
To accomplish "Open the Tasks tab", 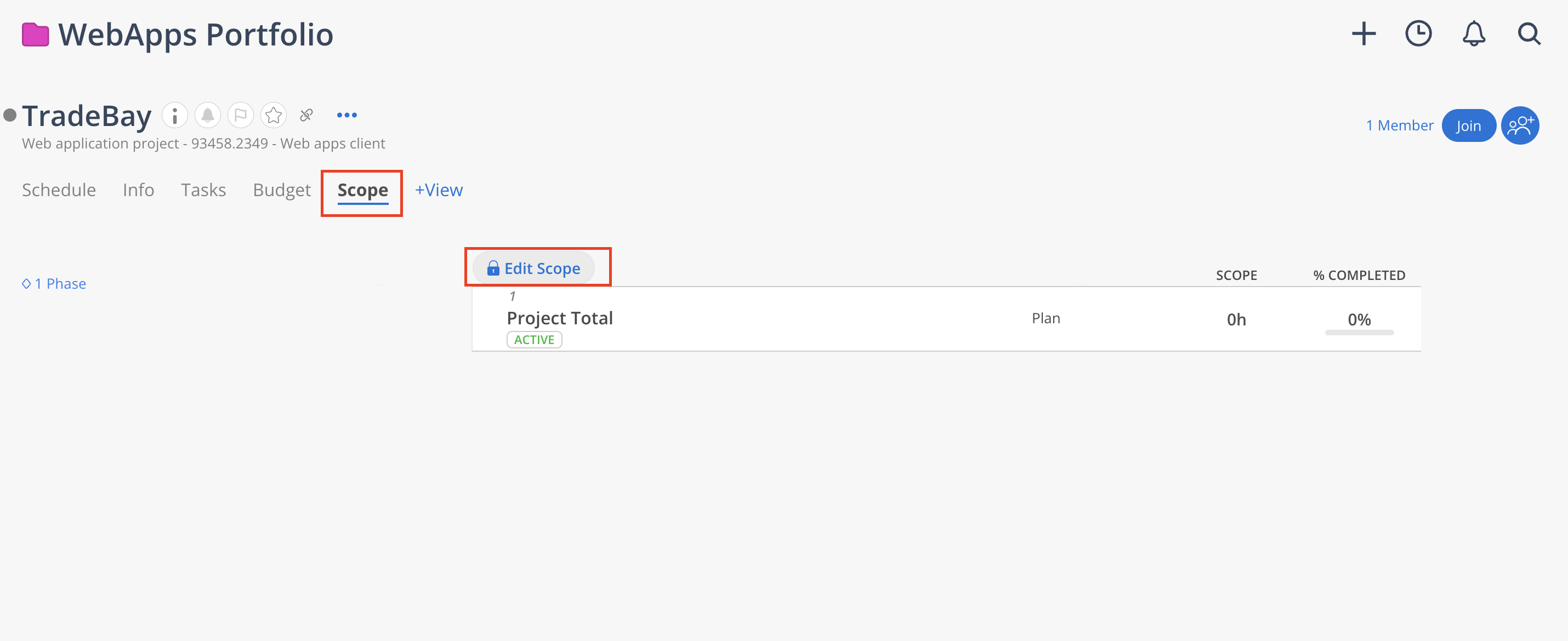I will click(x=203, y=190).
